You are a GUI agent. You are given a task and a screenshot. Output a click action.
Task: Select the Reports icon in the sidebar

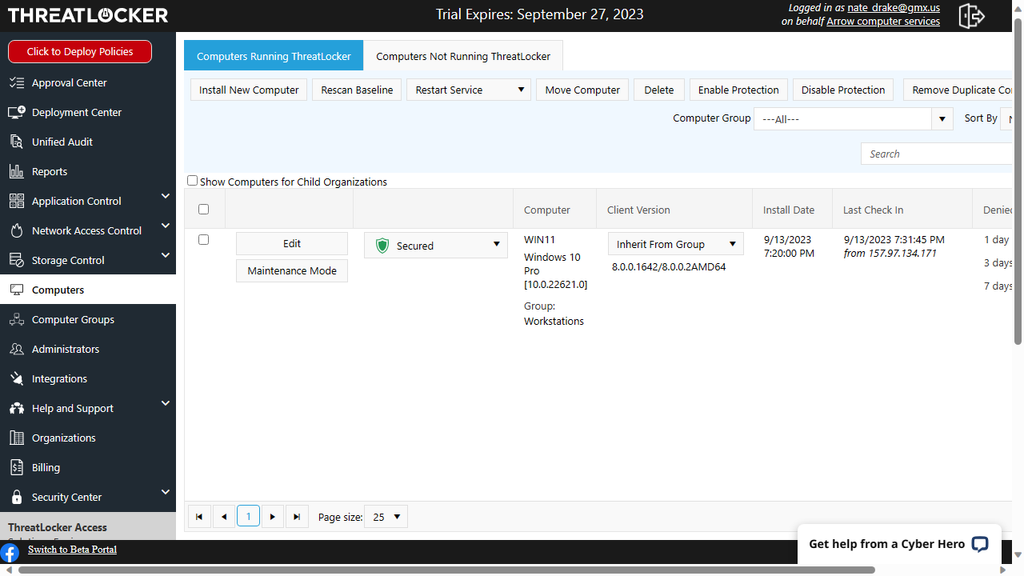[18, 171]
